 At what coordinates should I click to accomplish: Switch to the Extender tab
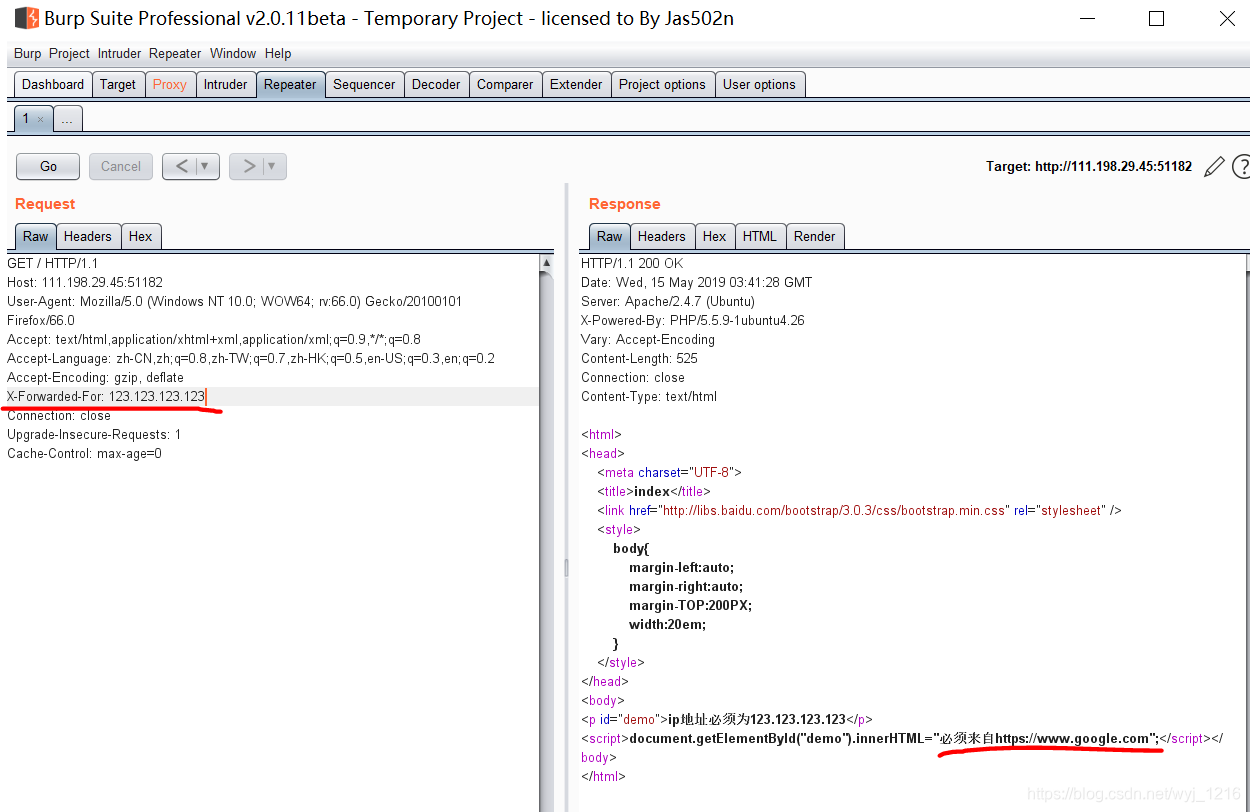coord(576,85)
